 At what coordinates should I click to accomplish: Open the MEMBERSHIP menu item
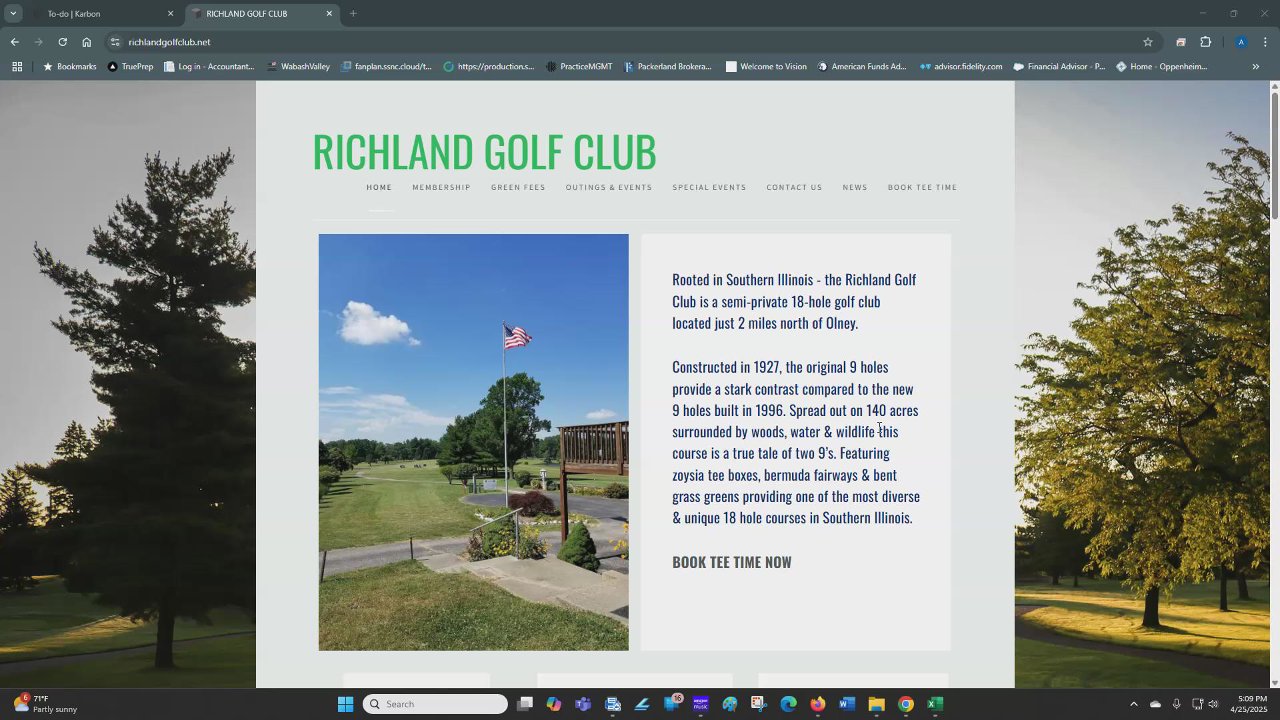click(x=441, y=188)
